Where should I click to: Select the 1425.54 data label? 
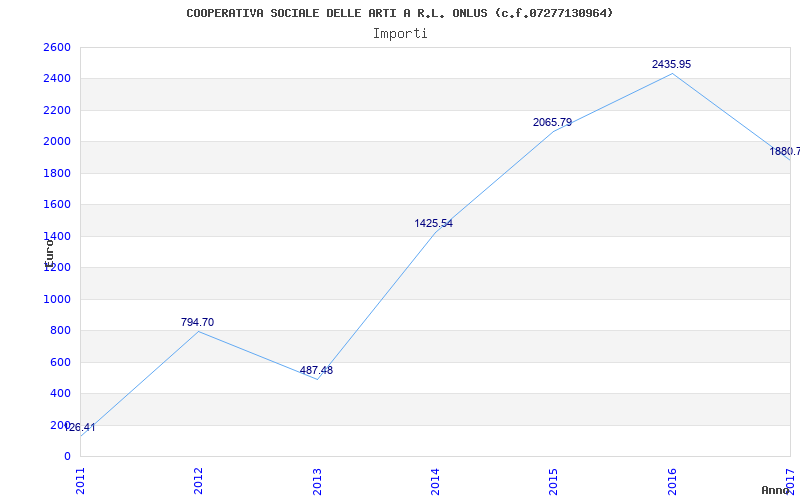point(433,223)
